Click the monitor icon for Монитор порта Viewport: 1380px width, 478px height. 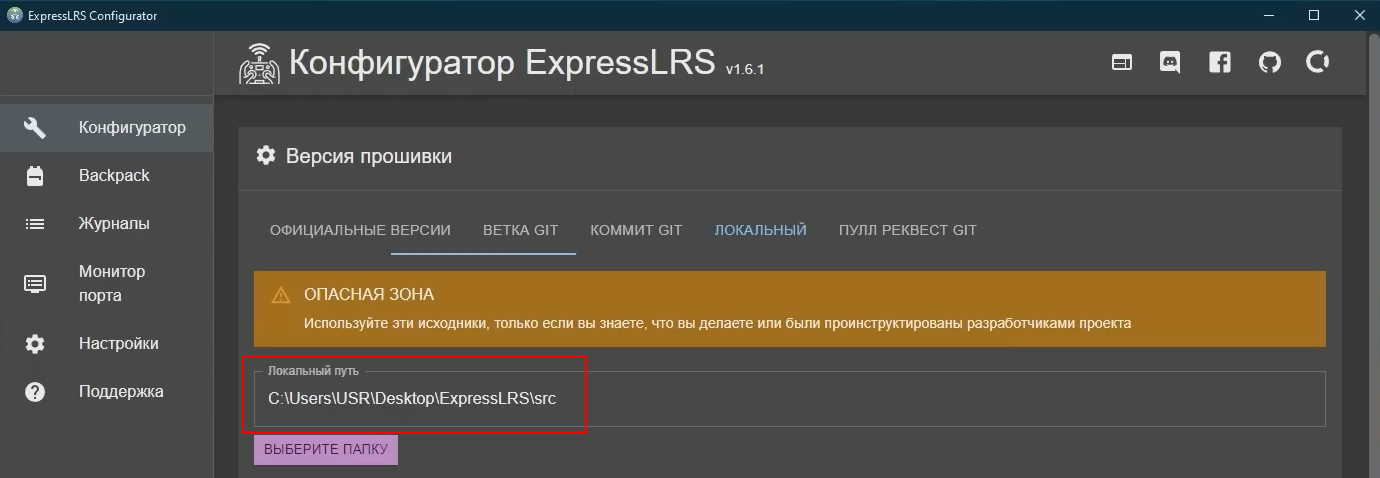tap(35, 284)
